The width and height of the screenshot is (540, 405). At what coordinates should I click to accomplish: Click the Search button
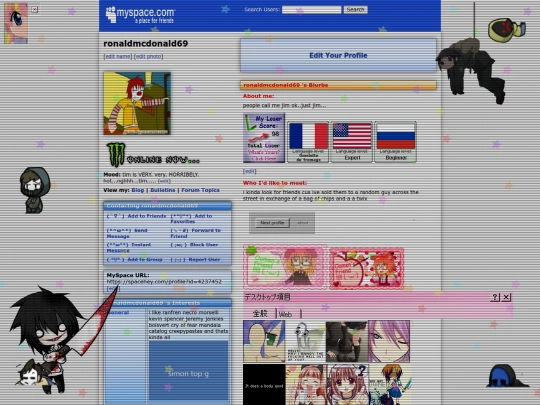click(355, 10)
